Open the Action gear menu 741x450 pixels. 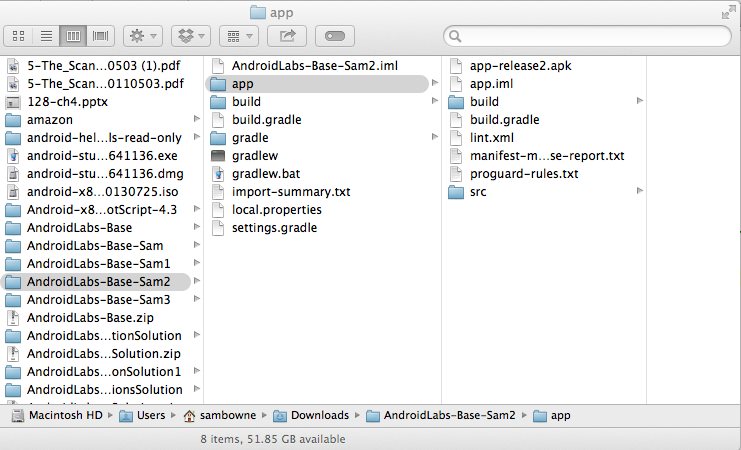click(140, 36)
